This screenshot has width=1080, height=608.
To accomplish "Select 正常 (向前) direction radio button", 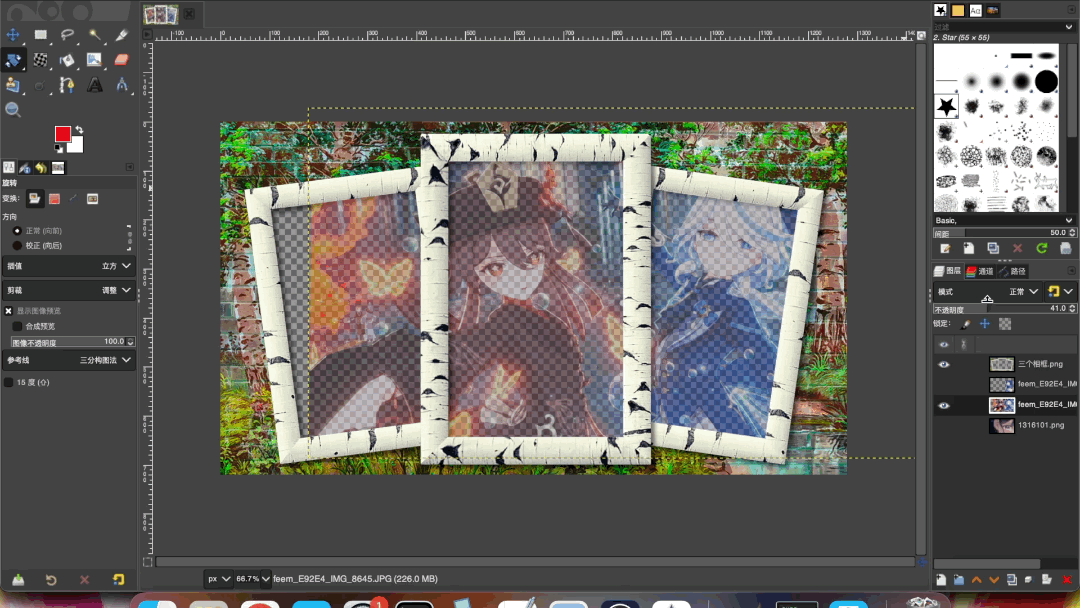I will pyautogui.click(x=17, y=231).
